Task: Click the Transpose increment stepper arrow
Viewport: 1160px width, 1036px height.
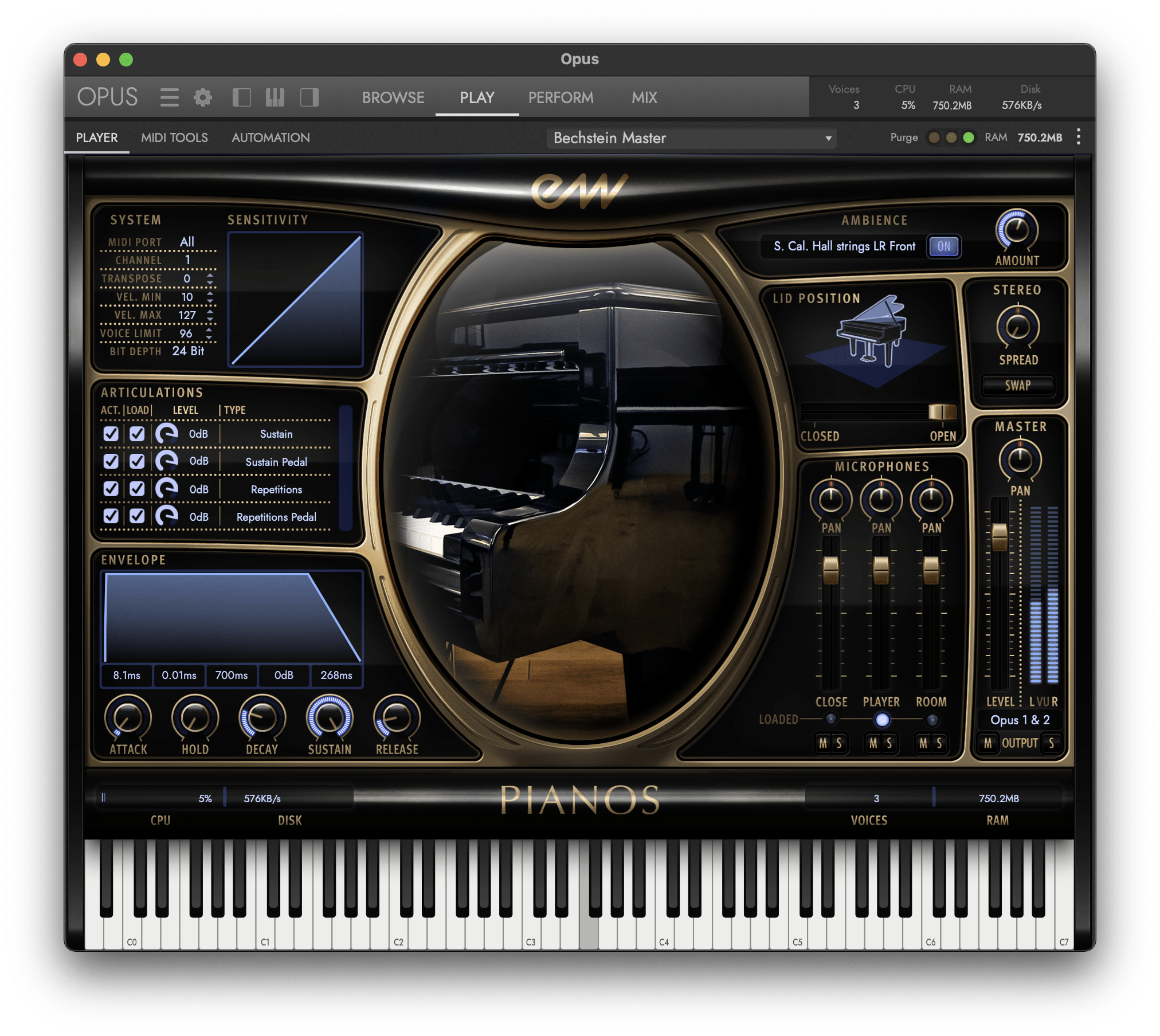Action: tap(210, 276)
